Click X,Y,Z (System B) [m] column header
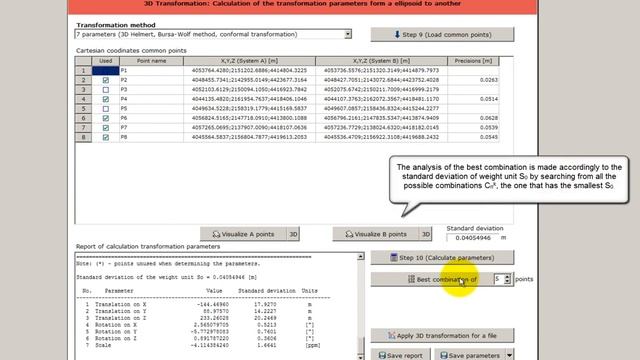The width and height of the screenshot is (640, 360). [381, 61]
